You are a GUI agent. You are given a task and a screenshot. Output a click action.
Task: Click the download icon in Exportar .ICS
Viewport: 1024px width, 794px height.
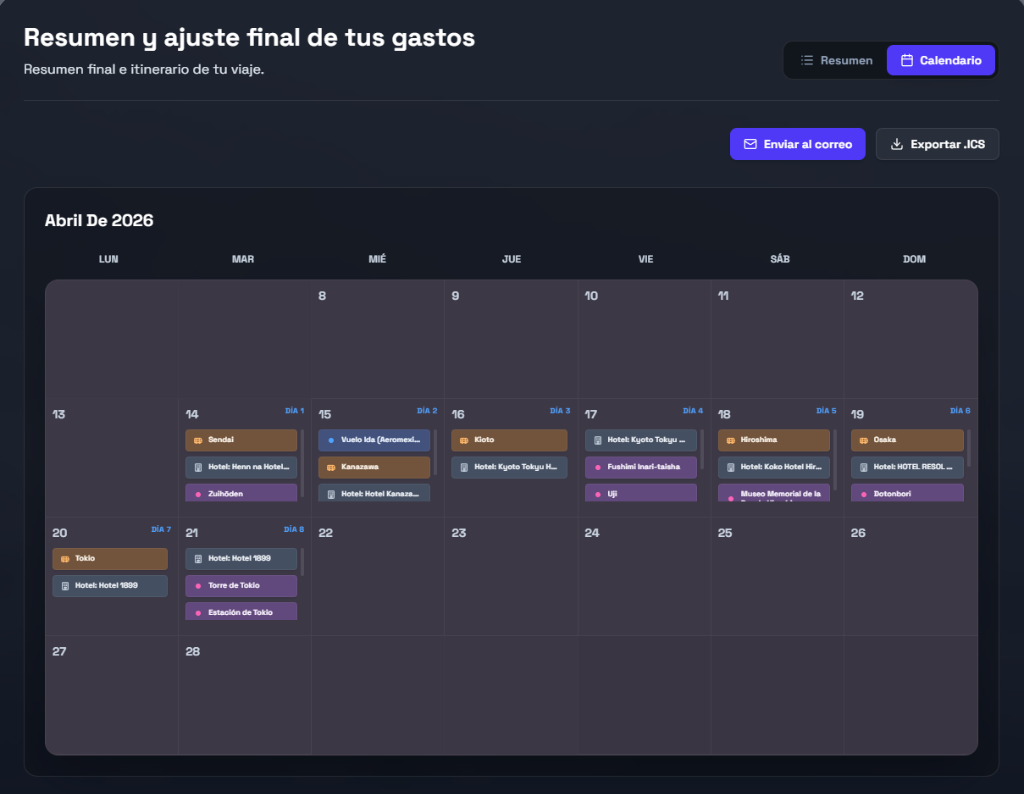pos(897,144)
